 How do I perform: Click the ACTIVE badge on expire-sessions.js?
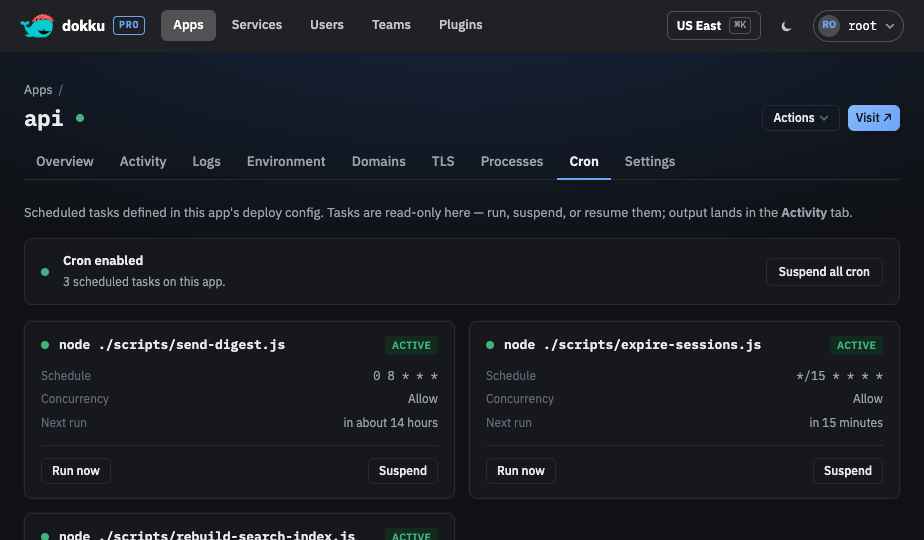856,345
